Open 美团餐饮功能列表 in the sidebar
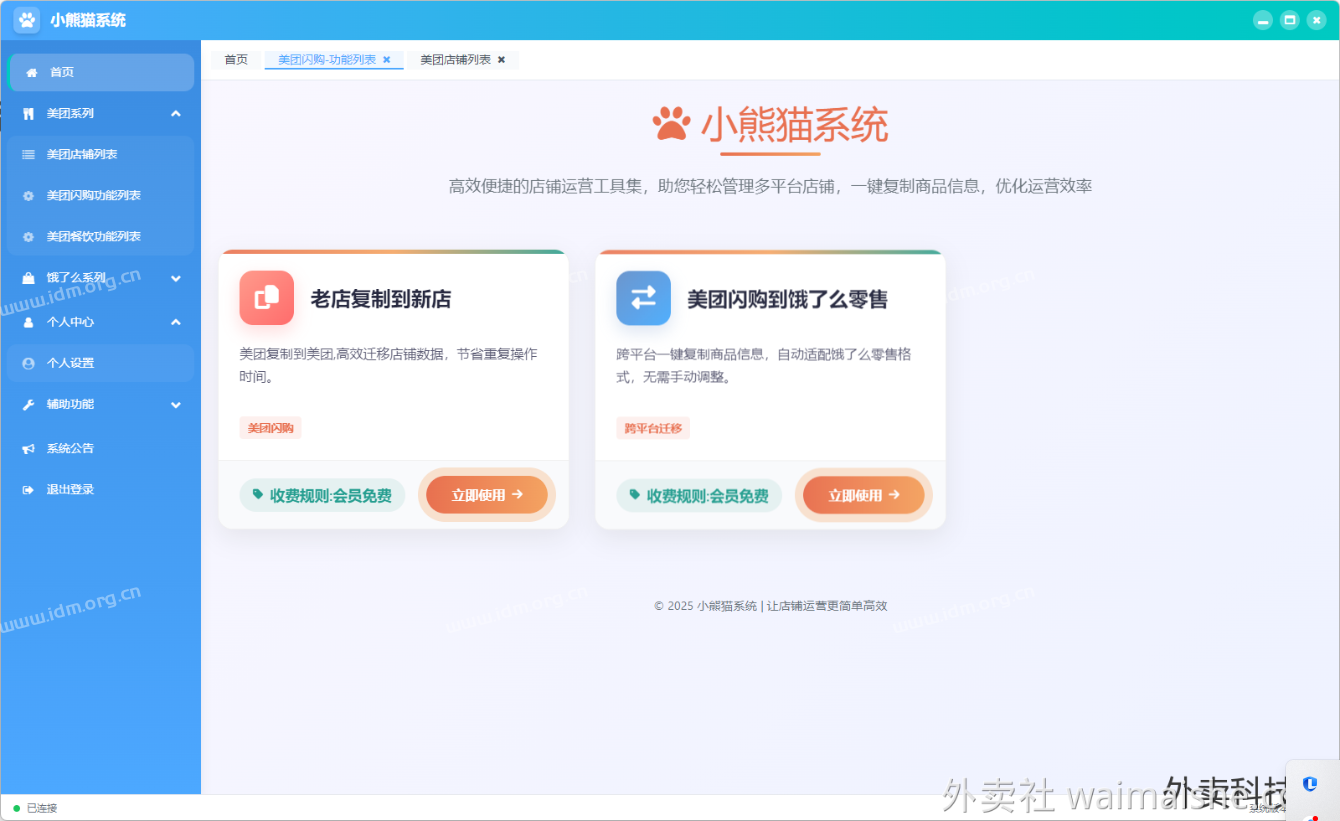Viewport: 1340px width, 821px height. click(x=100, y=237)
